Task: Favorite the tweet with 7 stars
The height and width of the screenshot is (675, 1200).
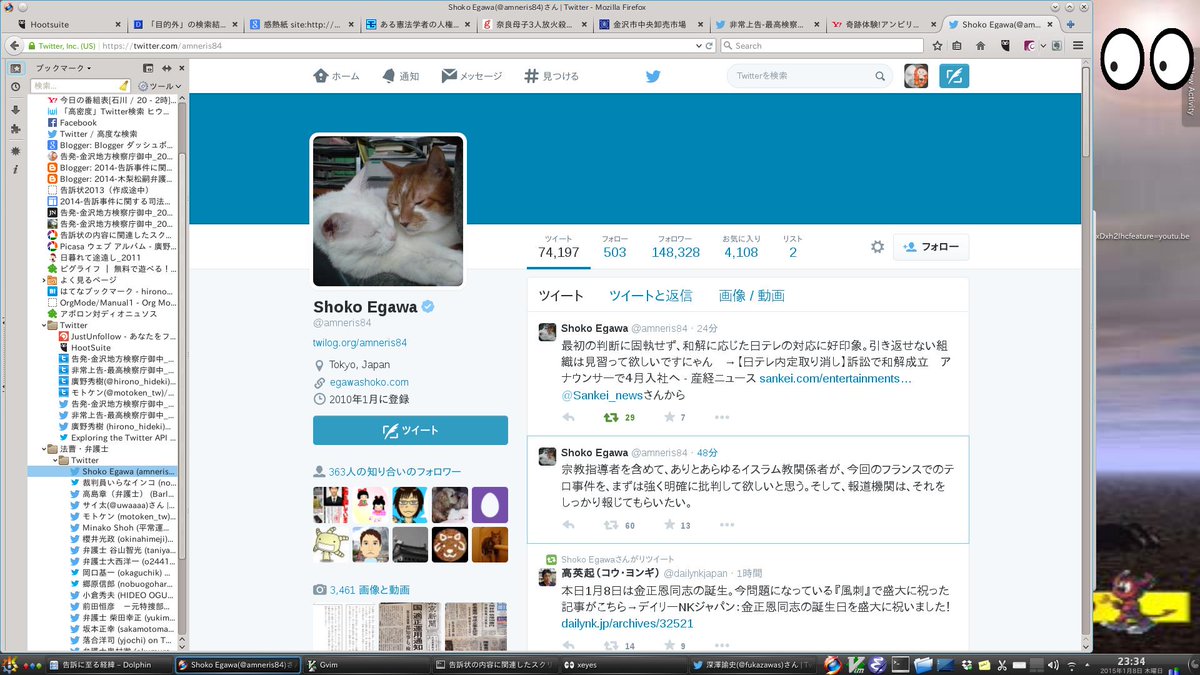Action: click(669, 417)
